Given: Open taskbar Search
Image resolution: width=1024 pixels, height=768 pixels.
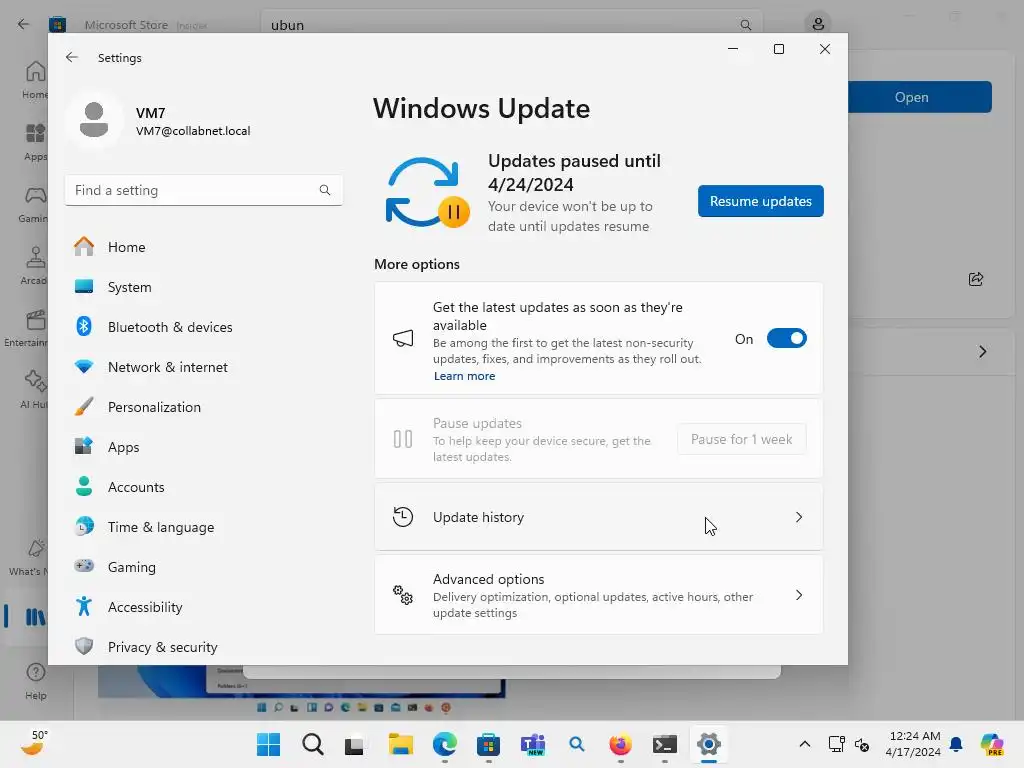Looking at the screenshot, I should coord(313,744).
